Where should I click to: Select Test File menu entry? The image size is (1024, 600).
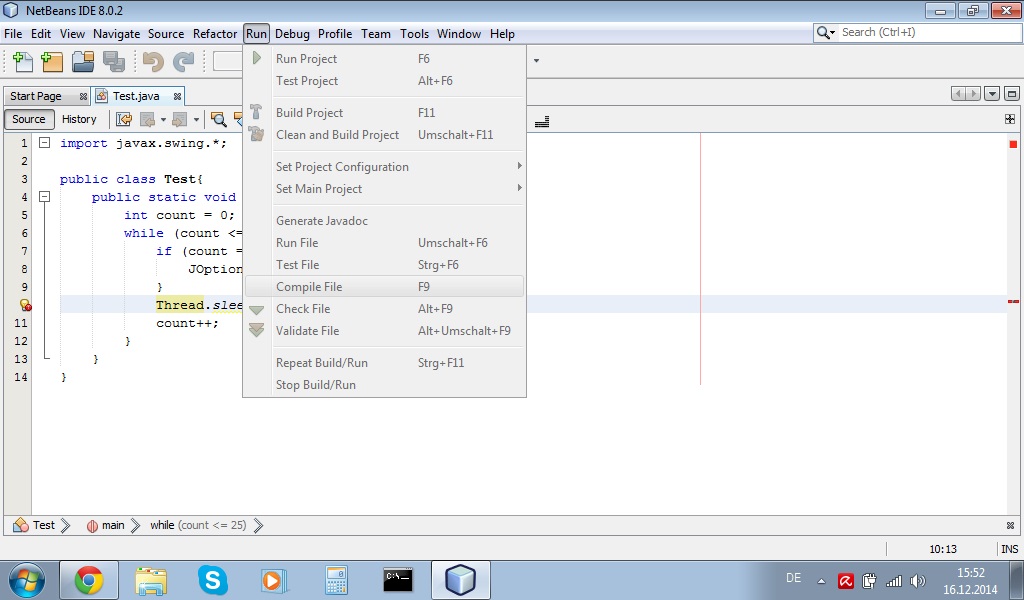tap(384, 264)
